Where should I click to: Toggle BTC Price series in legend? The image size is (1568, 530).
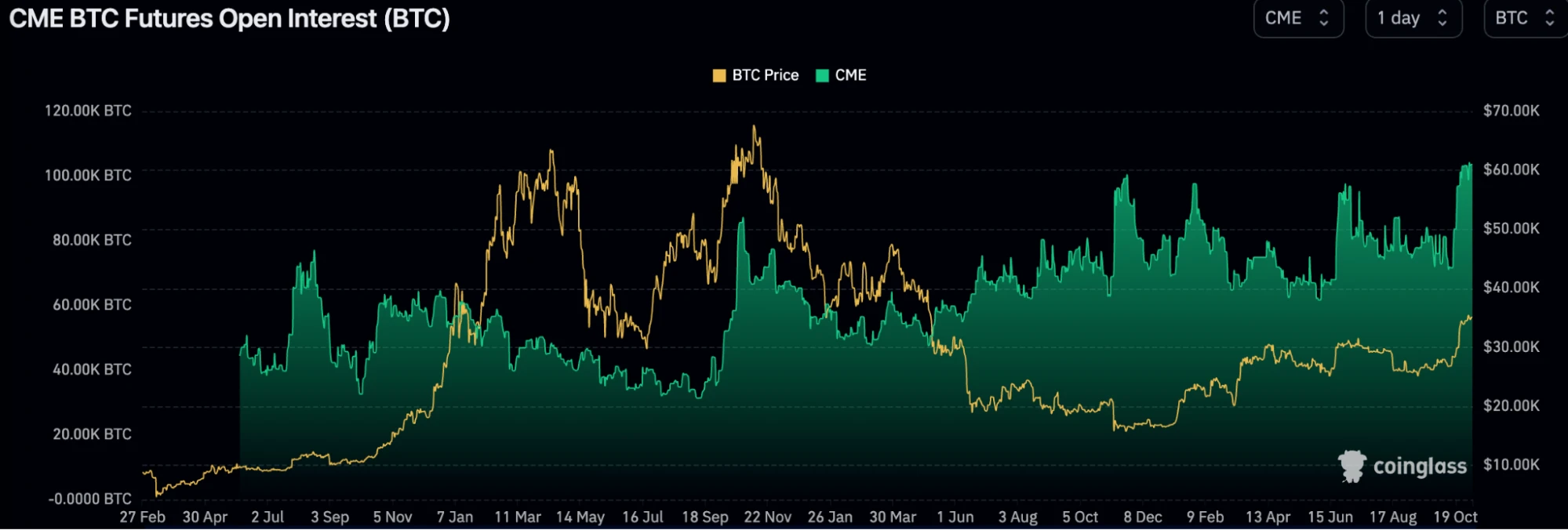755,75
